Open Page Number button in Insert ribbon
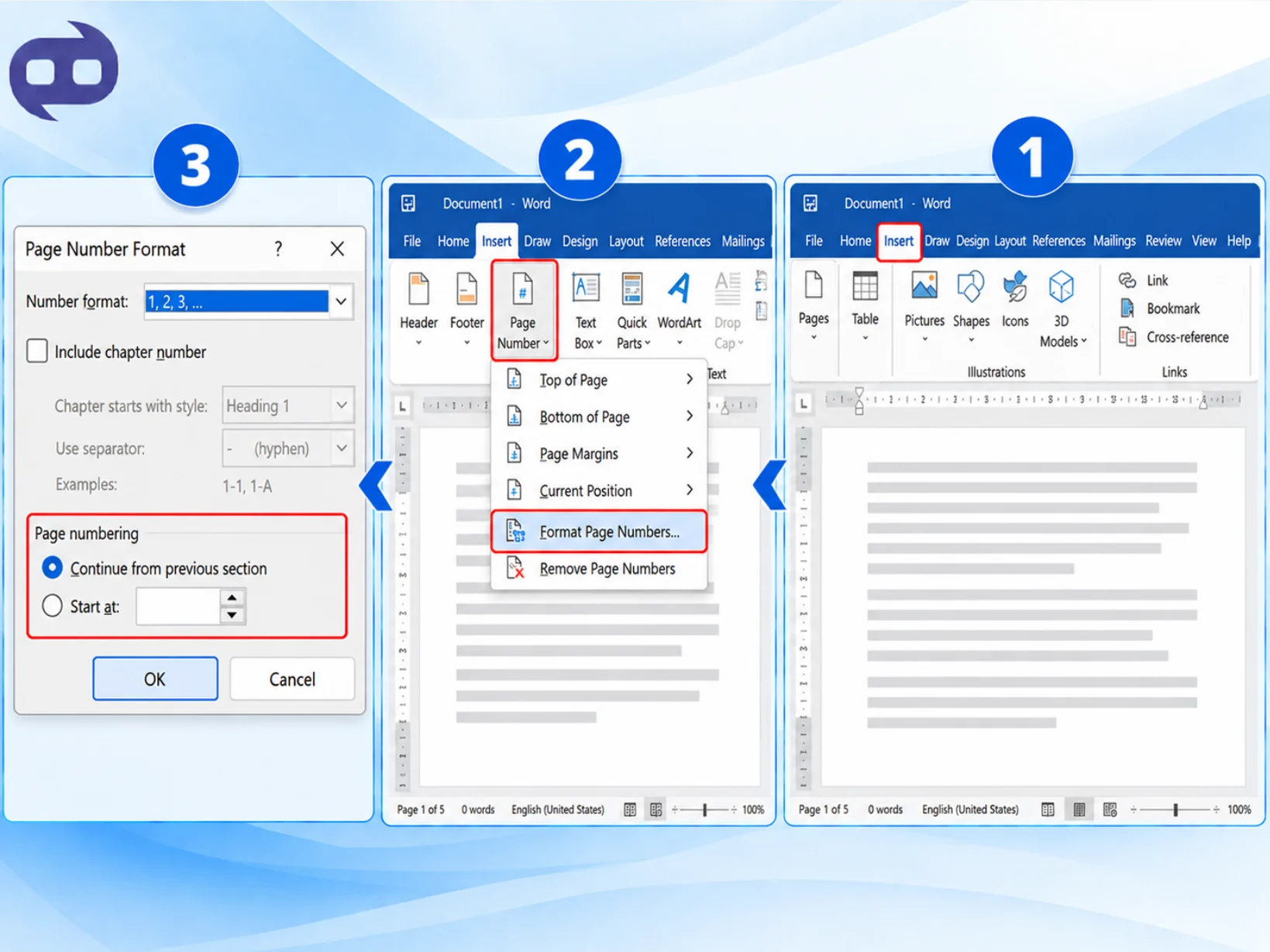1270x952 pixels. point(523,310)
